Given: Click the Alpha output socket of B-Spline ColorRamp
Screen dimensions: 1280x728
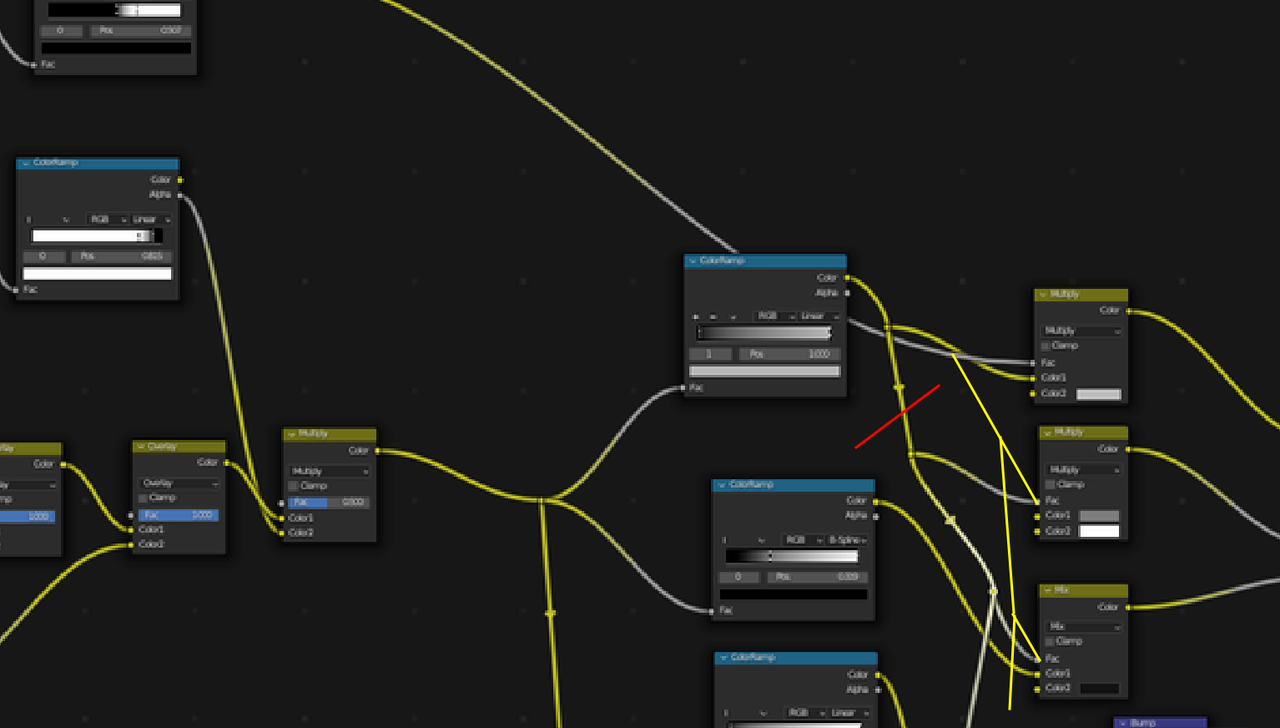Looking at the screenshot, I should (876, 516).
